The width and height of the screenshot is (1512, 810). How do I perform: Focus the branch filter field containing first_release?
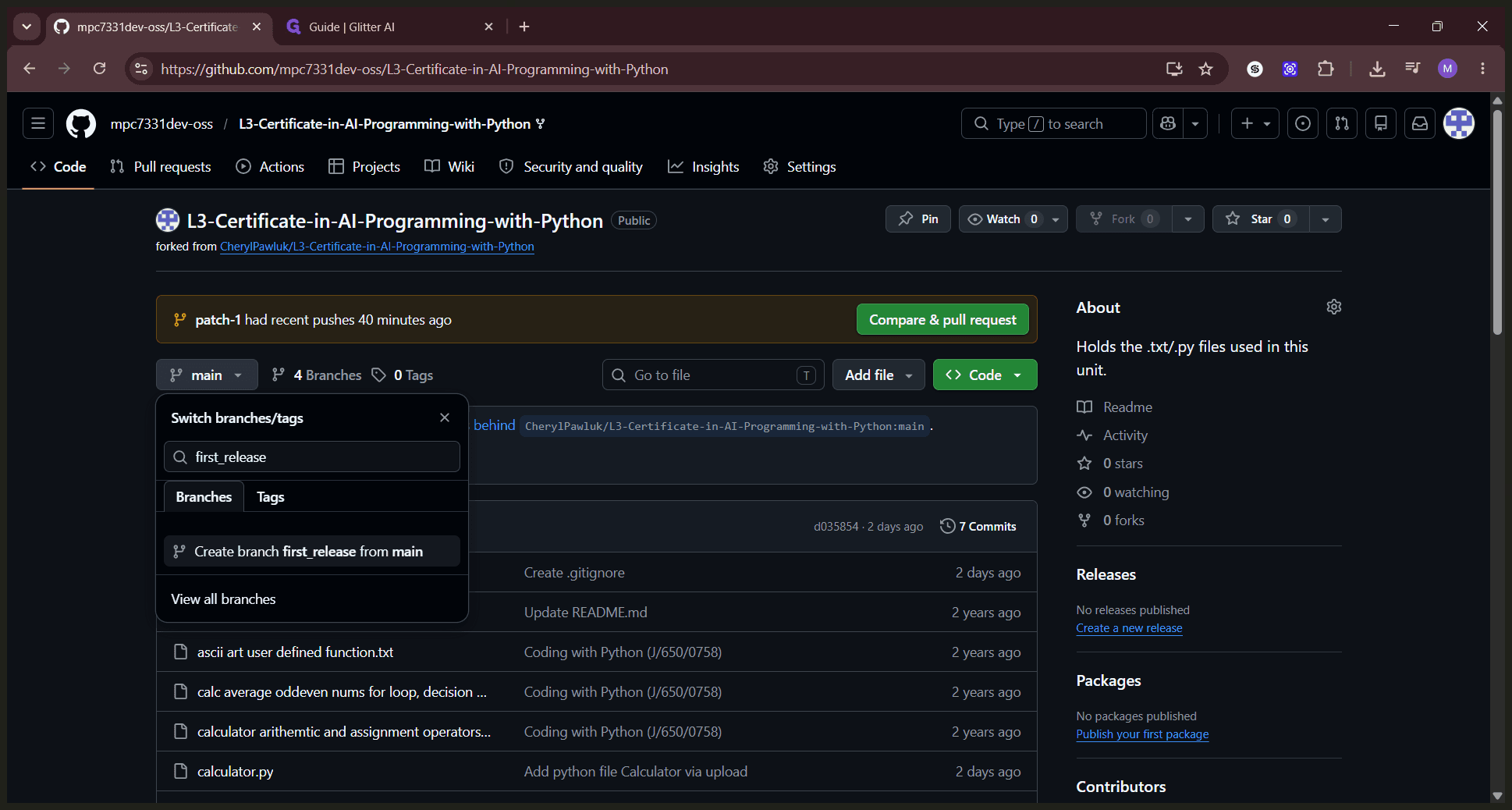click(312, 457)
